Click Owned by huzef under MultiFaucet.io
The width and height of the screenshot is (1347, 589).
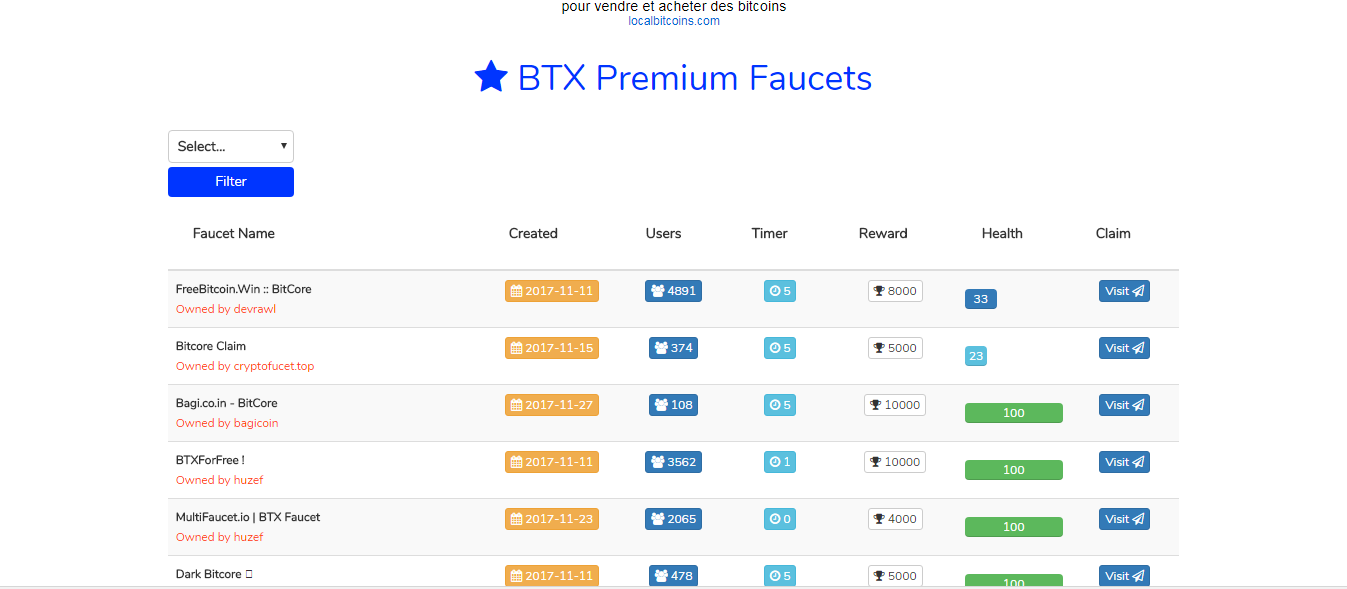click(219, 537)
